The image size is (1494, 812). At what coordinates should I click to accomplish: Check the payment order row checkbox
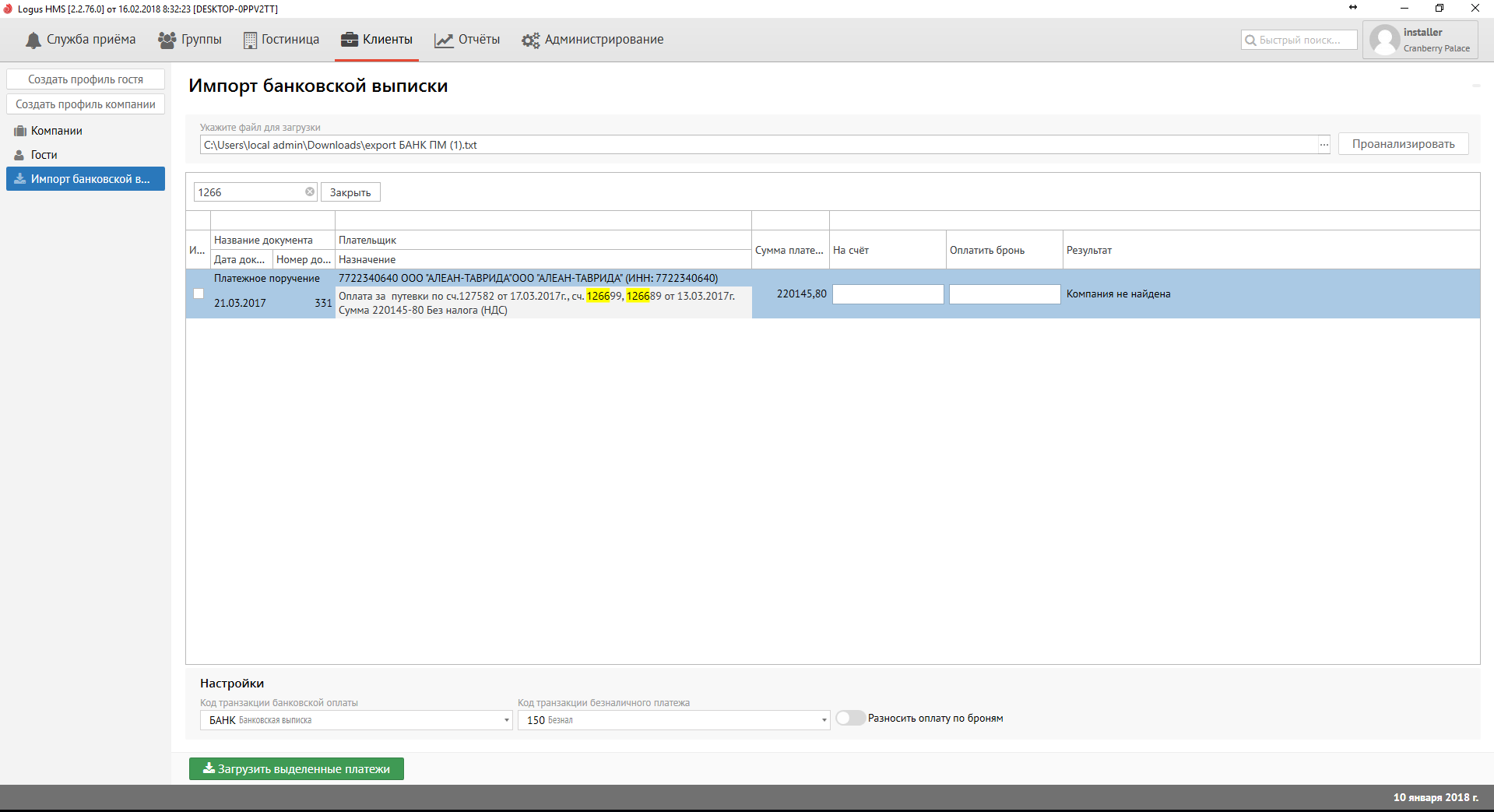pyautogui.click(x=199, y=294)
